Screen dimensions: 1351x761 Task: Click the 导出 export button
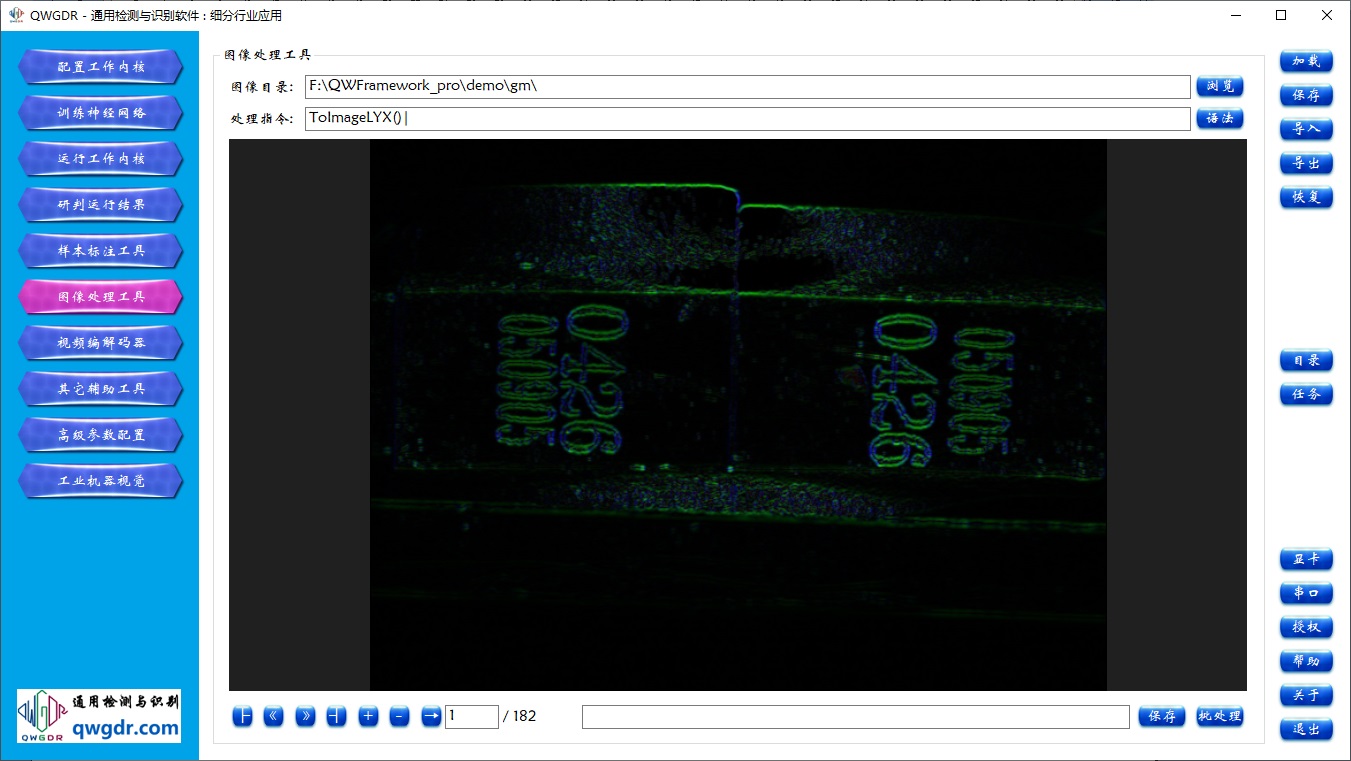pyautogui.click(x=1306, y=163)
